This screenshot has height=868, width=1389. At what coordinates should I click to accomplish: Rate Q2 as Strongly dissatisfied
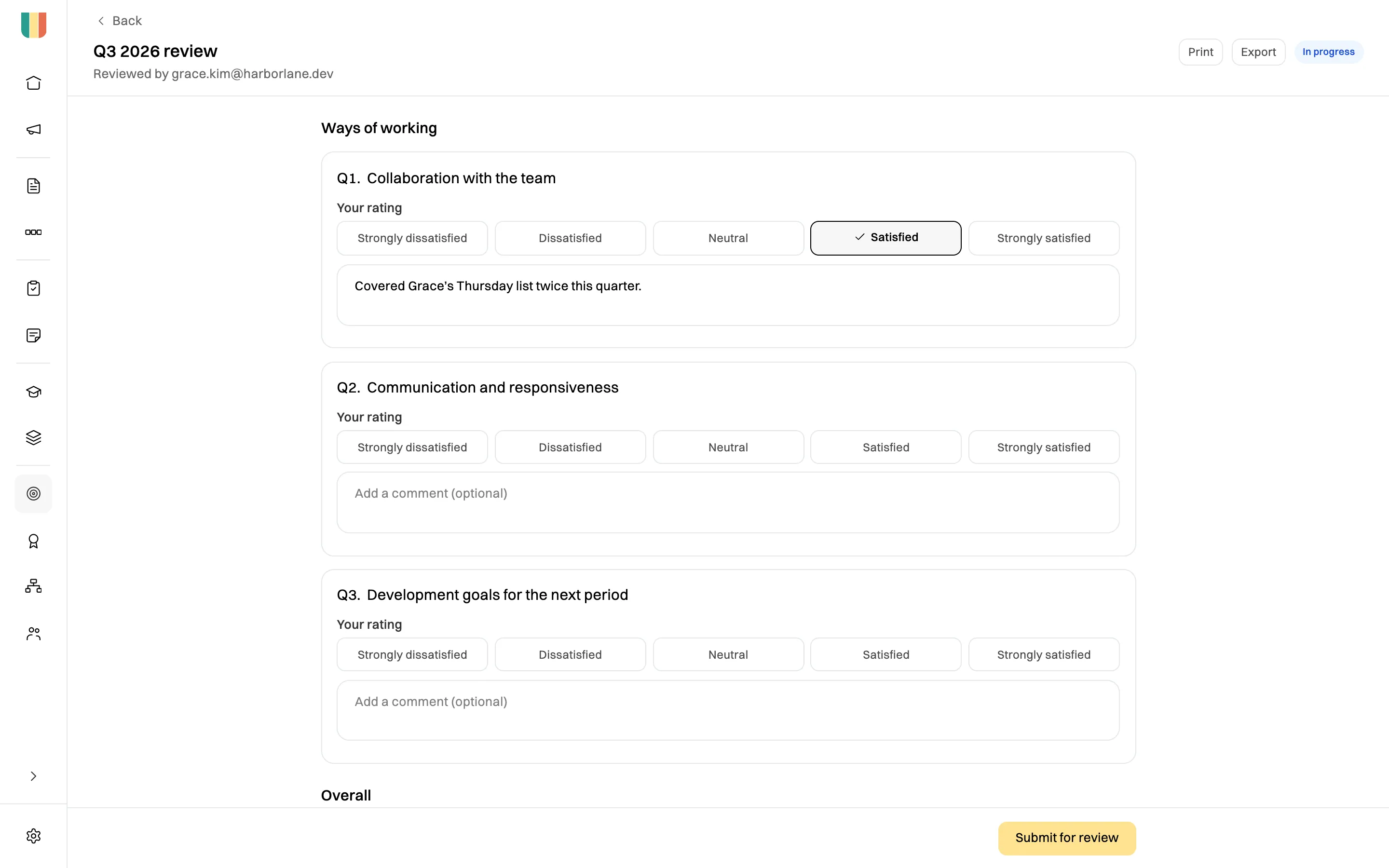pos(412,447)
